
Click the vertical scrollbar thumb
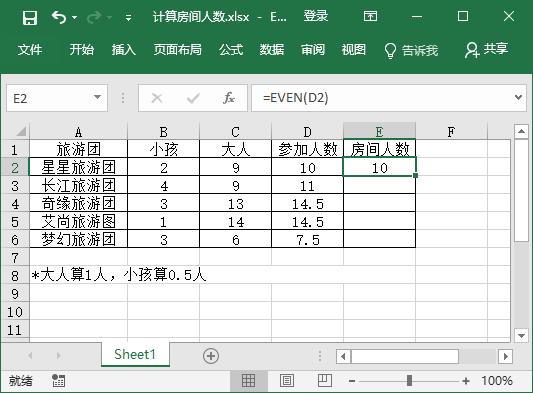point(521,190)
